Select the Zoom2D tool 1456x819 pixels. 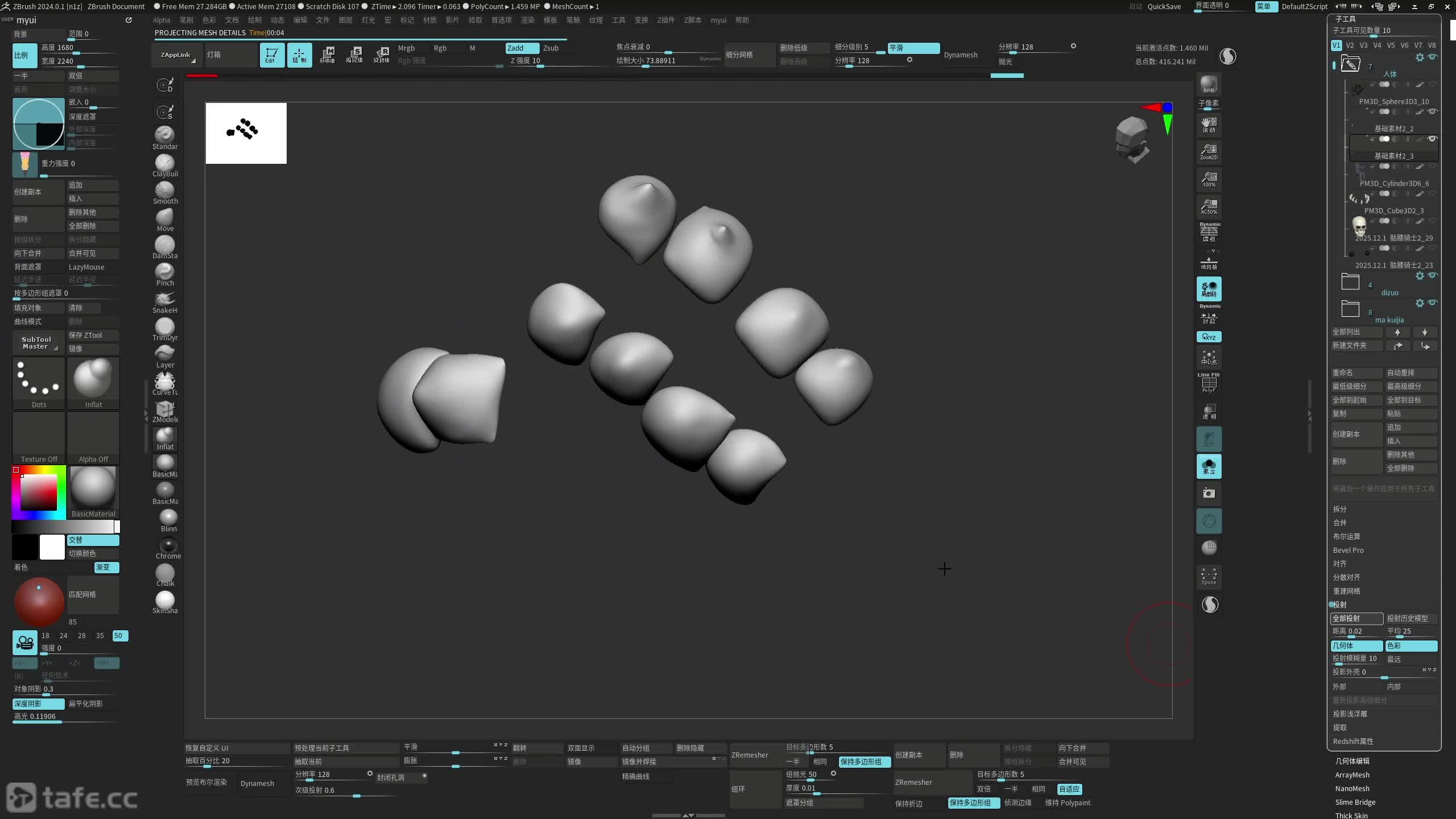point(1209,151)
